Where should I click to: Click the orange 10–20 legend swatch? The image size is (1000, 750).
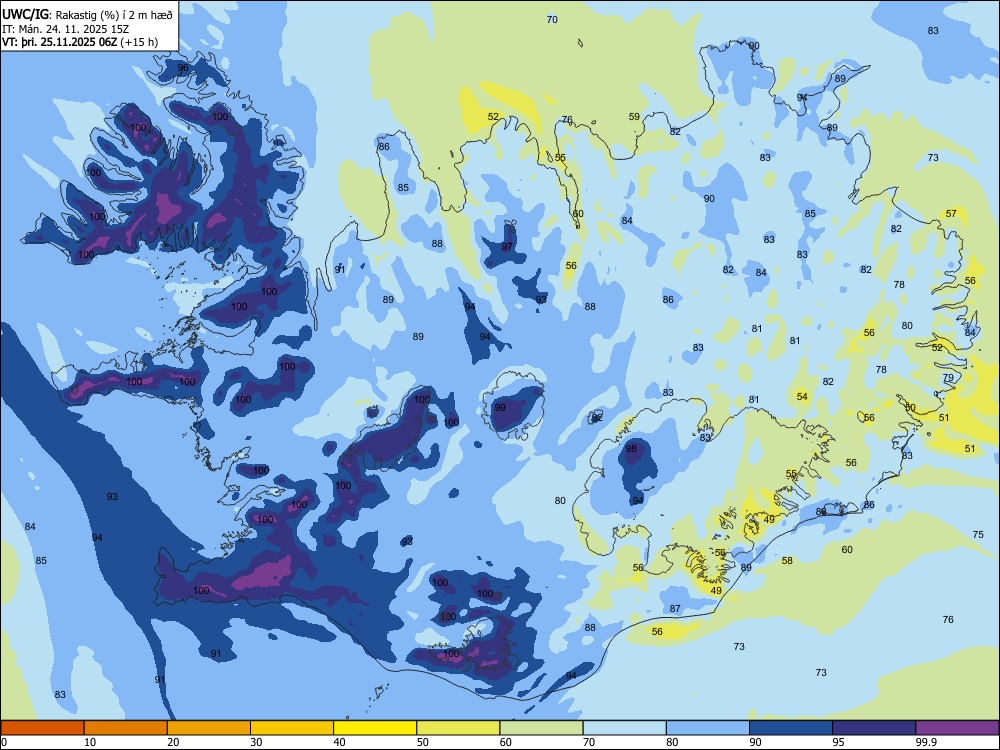point(126,728)
